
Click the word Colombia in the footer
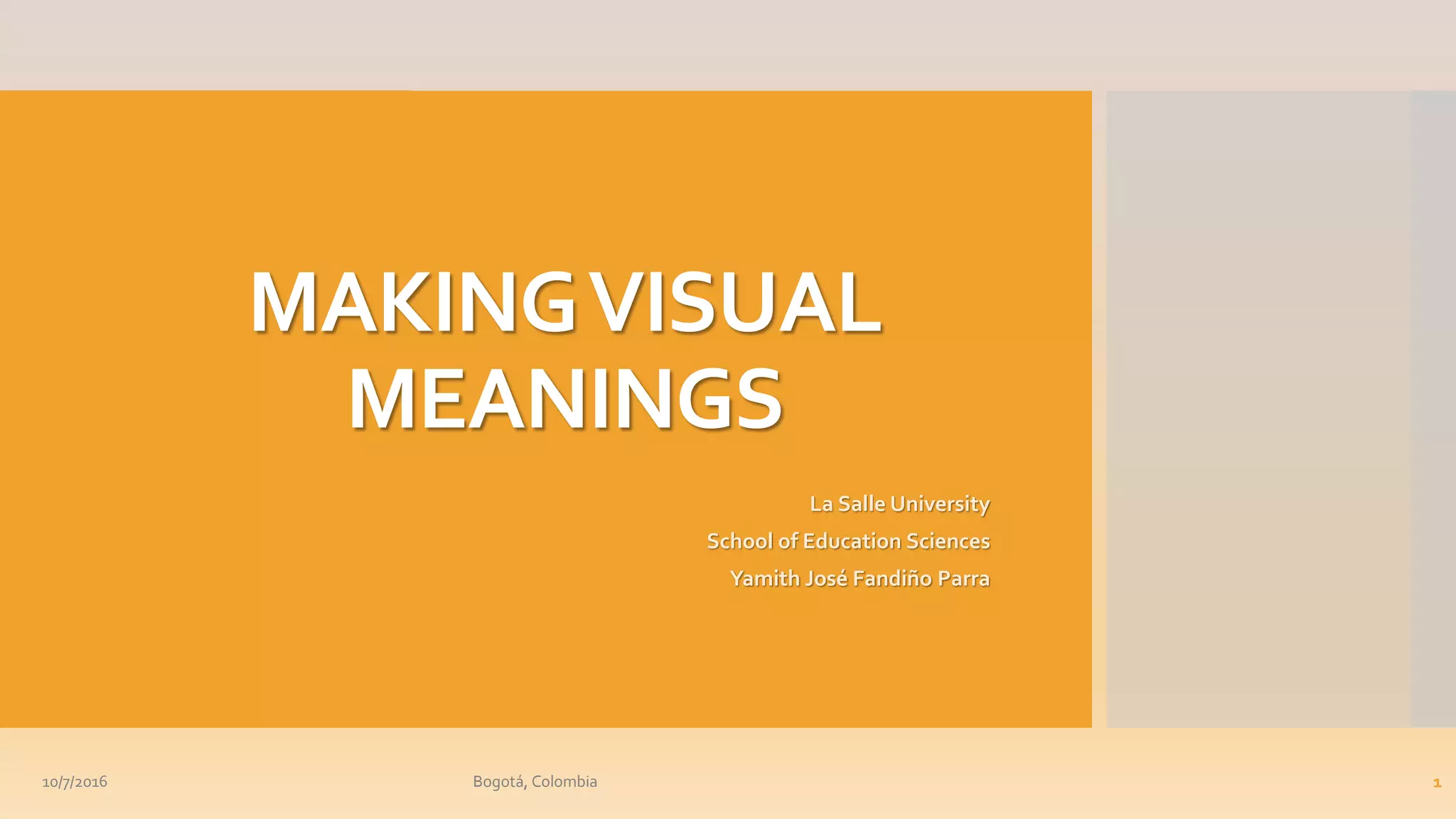[x=564, y=782]
